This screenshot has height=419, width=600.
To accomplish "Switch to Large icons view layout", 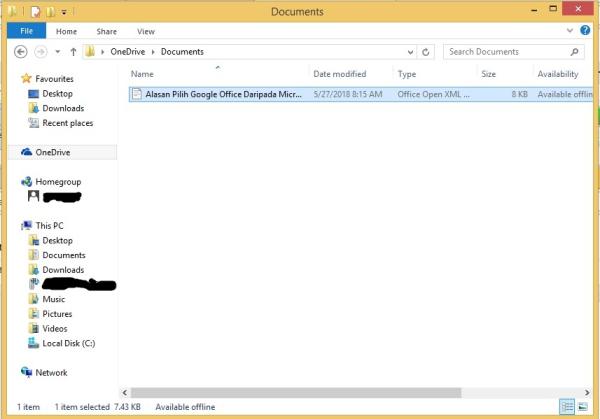I will click(583, 408).
